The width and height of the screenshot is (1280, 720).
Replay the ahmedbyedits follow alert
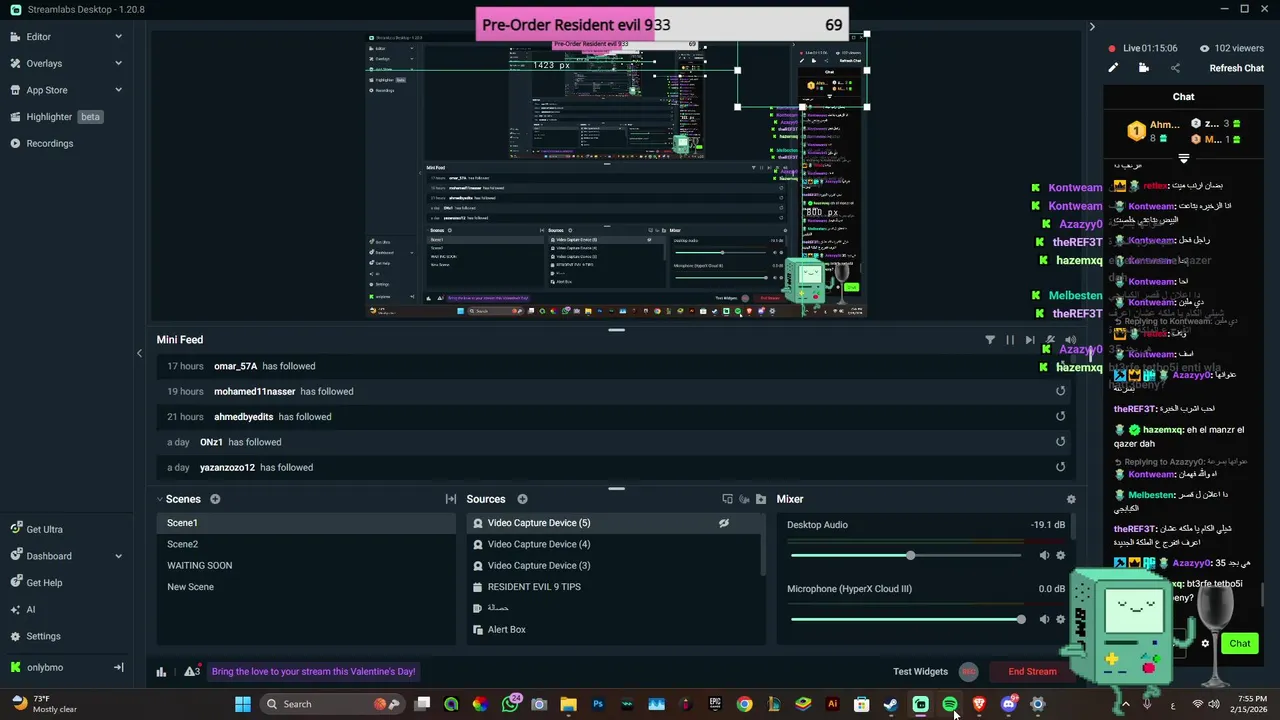coord(1060,416)
